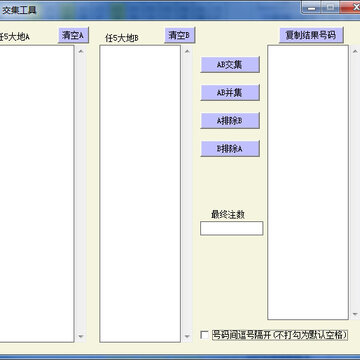The width and height of the screenshot is (360, 360).
Task: Click the 清空A button
Action: click(73, 35)
